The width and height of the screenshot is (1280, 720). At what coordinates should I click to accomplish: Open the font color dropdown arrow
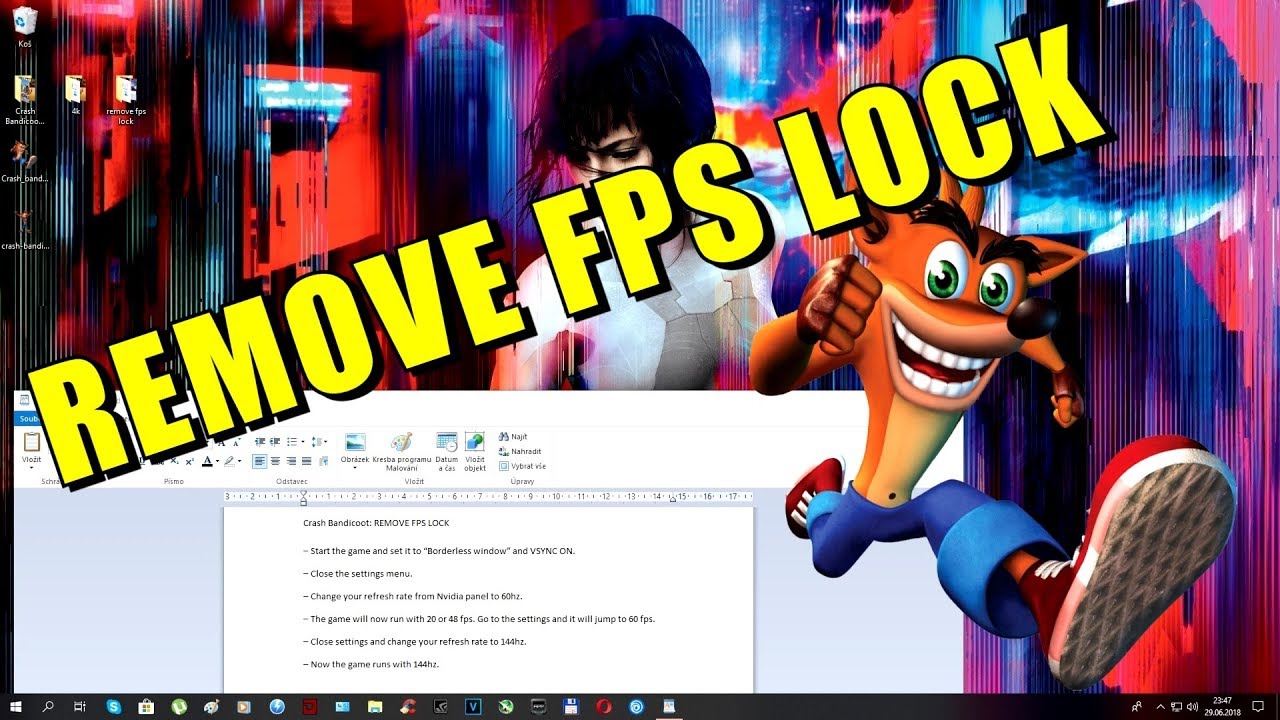coord(217,461)
